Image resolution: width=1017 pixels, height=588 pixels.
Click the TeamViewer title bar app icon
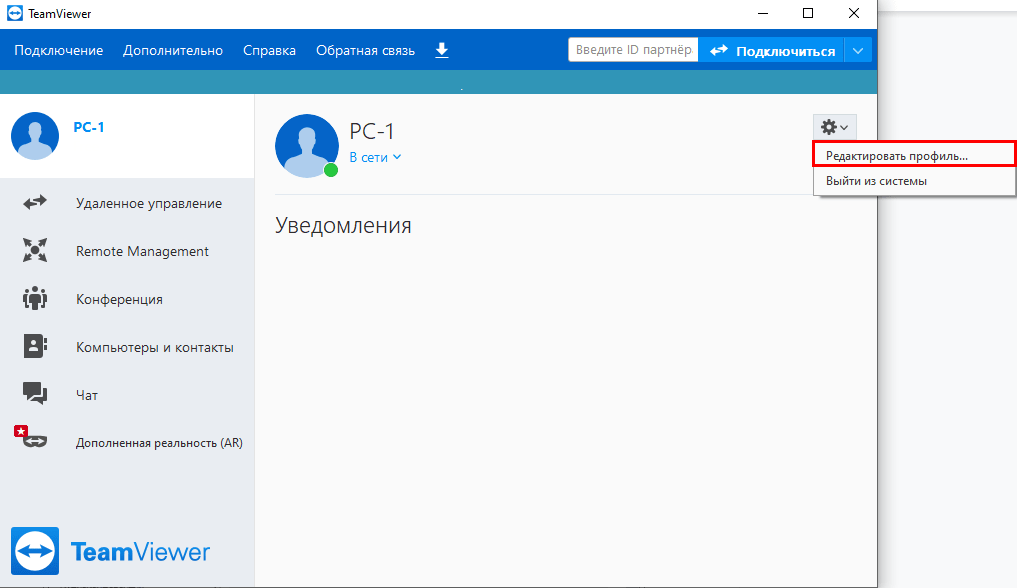14,13
